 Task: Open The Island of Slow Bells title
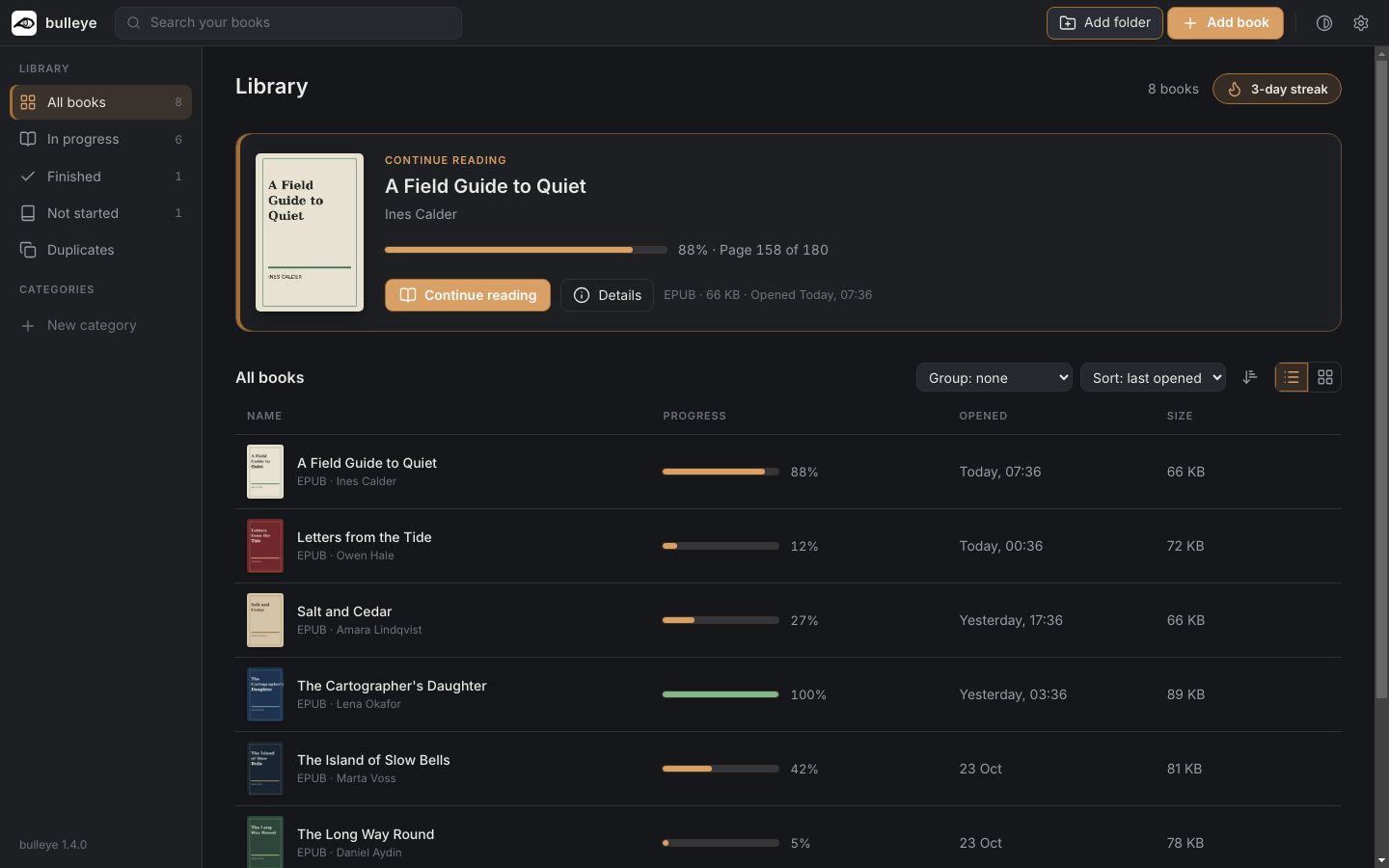373,760
